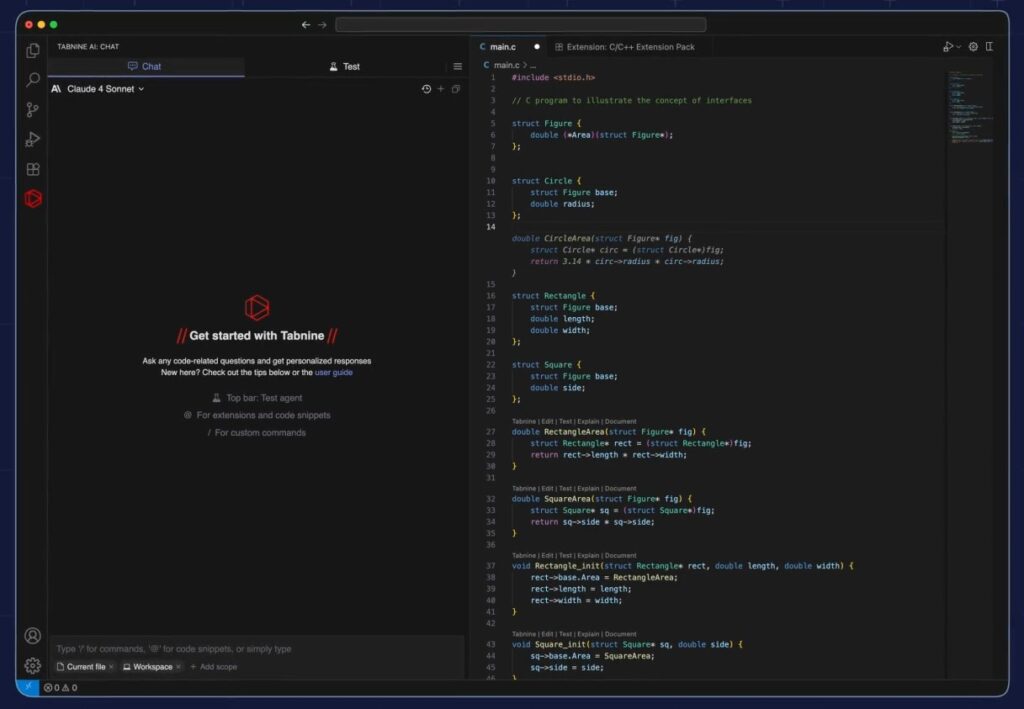Click the gear icon in editor title bar
The image size is (1024, 709).
pos(973,46)
